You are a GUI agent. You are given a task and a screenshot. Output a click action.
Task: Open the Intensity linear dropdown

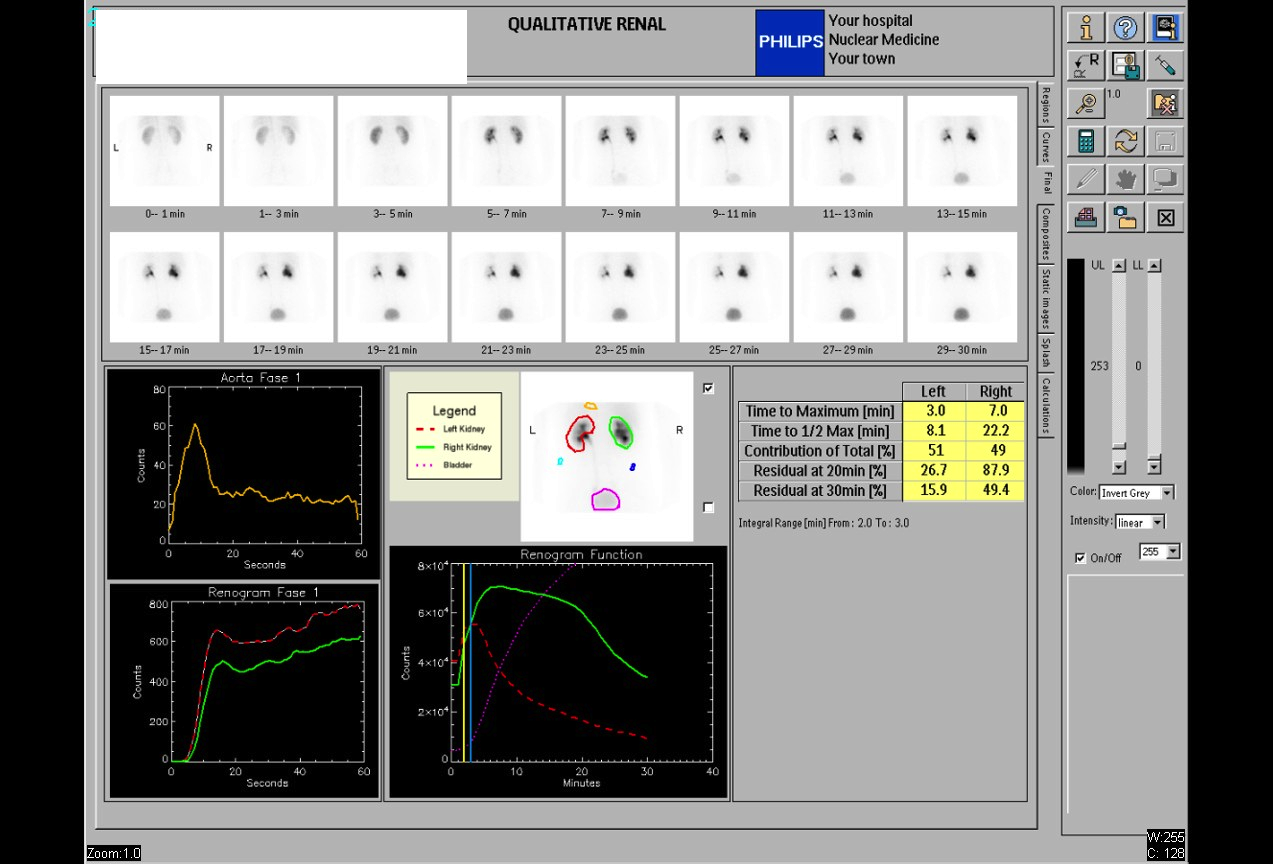[x=1140, y=522]
